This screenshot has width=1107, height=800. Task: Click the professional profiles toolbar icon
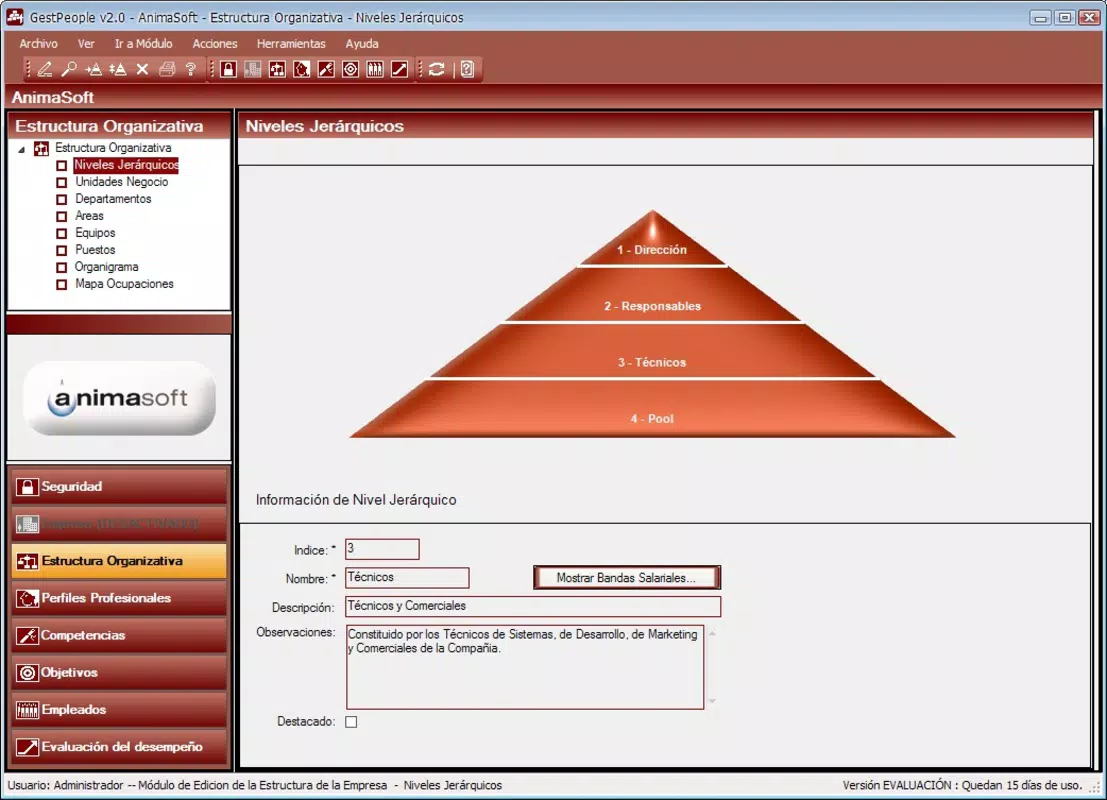pos(301,69)
